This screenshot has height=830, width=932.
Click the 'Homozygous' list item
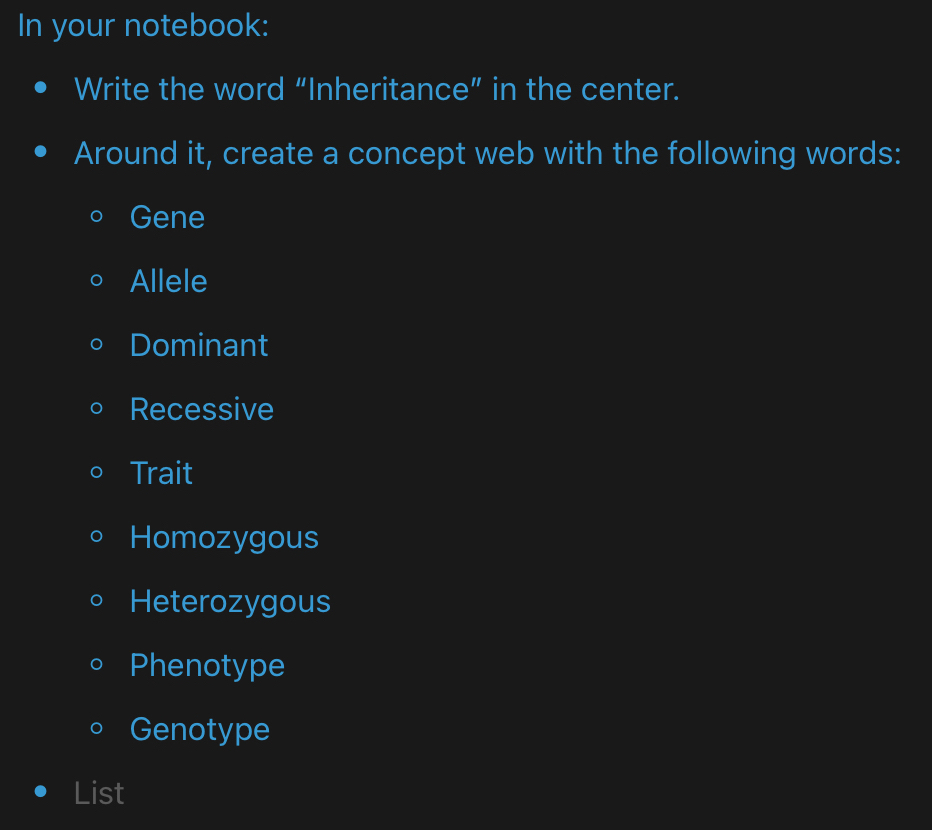click(224, 538)
